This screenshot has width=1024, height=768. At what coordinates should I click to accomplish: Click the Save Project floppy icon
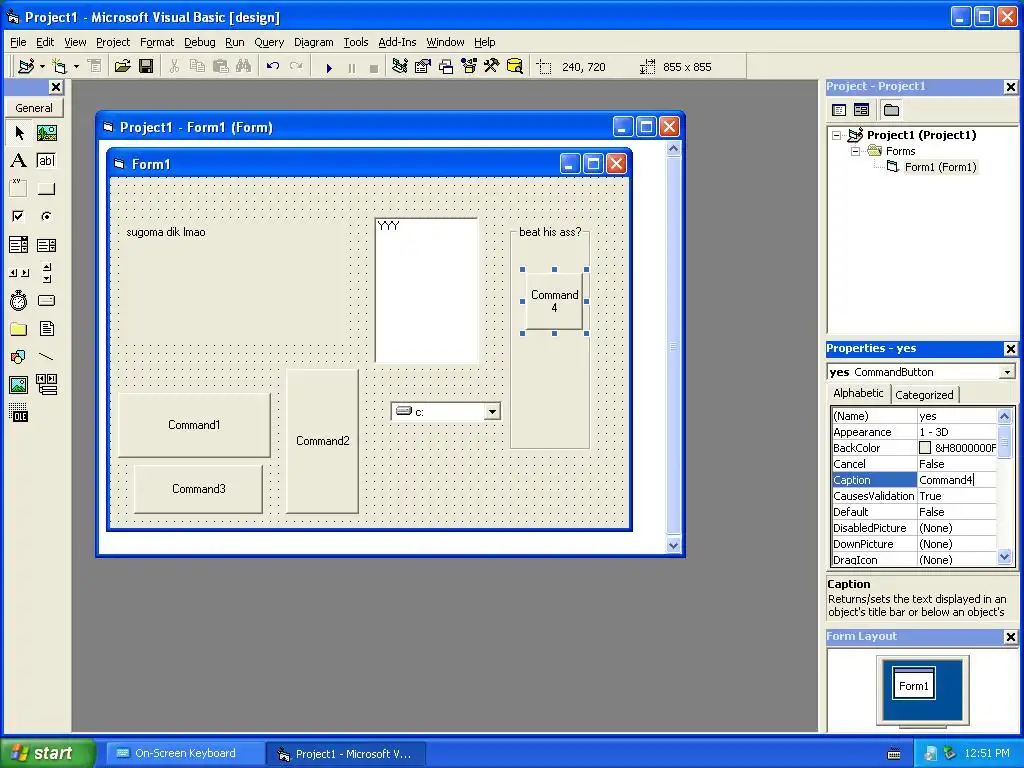146,67
